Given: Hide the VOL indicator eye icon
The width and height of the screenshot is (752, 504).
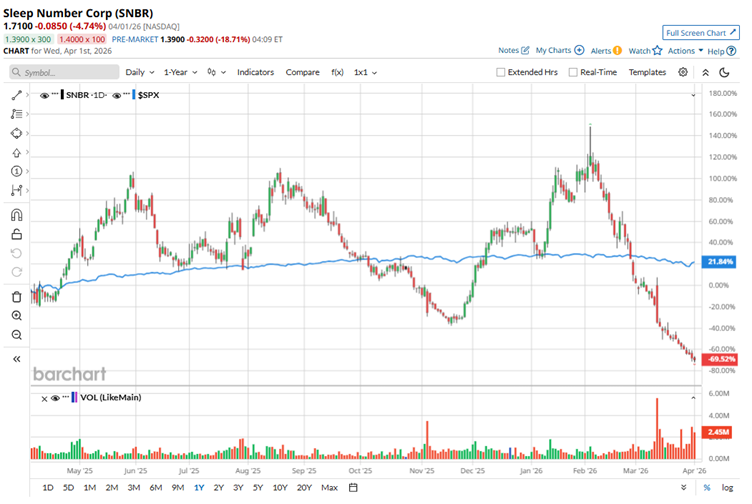Looking at the screenshot, I should click(x=55, y=398).
